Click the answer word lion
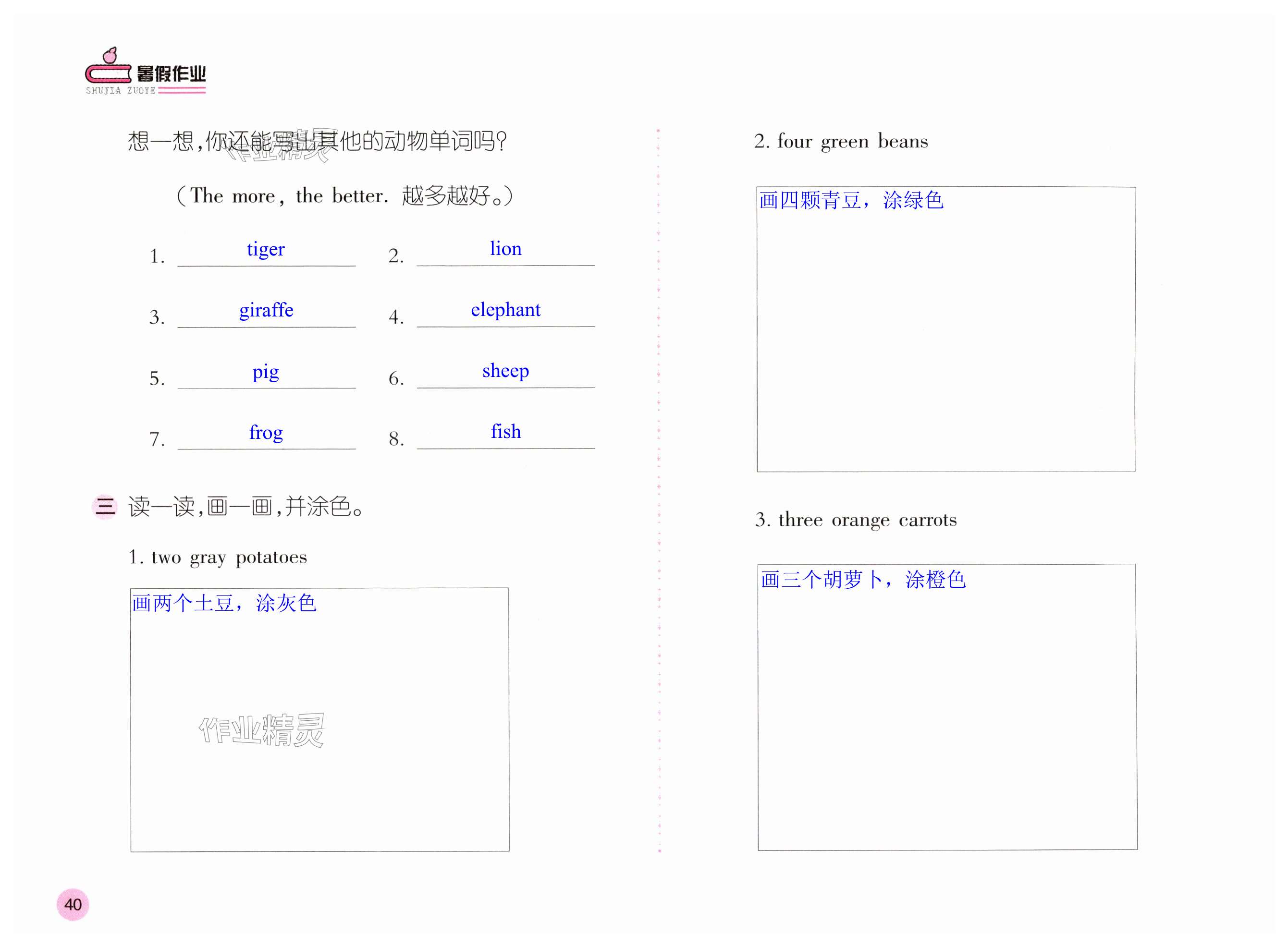Screen dimensions: 1288x946 tap(505, 249)
